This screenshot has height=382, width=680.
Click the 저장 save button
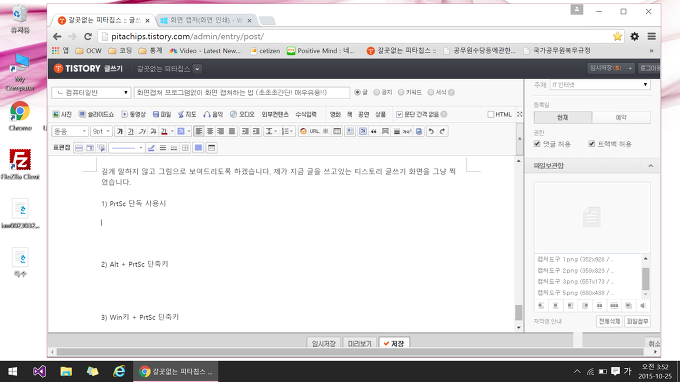pyautogui.click(x=394, y=343)
